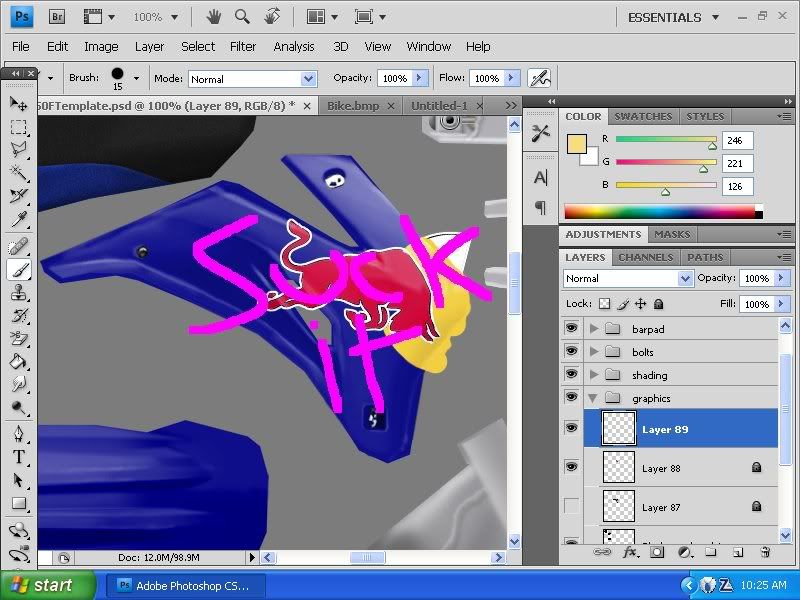Select the Move tool

point(18,104)
